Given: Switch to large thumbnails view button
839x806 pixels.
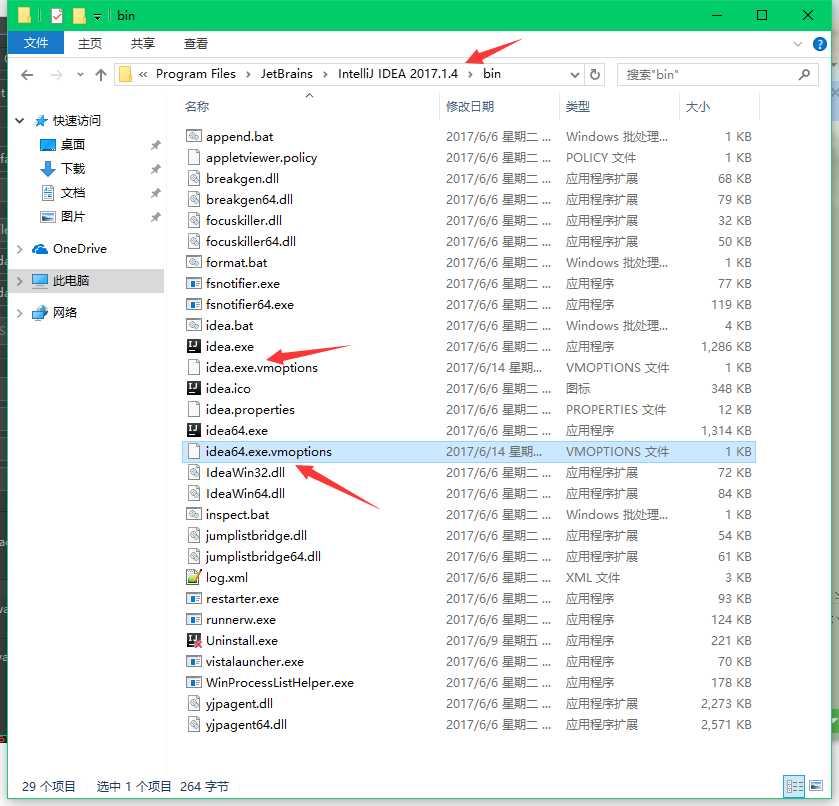Looking at the screenshot, I should [816, 786].
